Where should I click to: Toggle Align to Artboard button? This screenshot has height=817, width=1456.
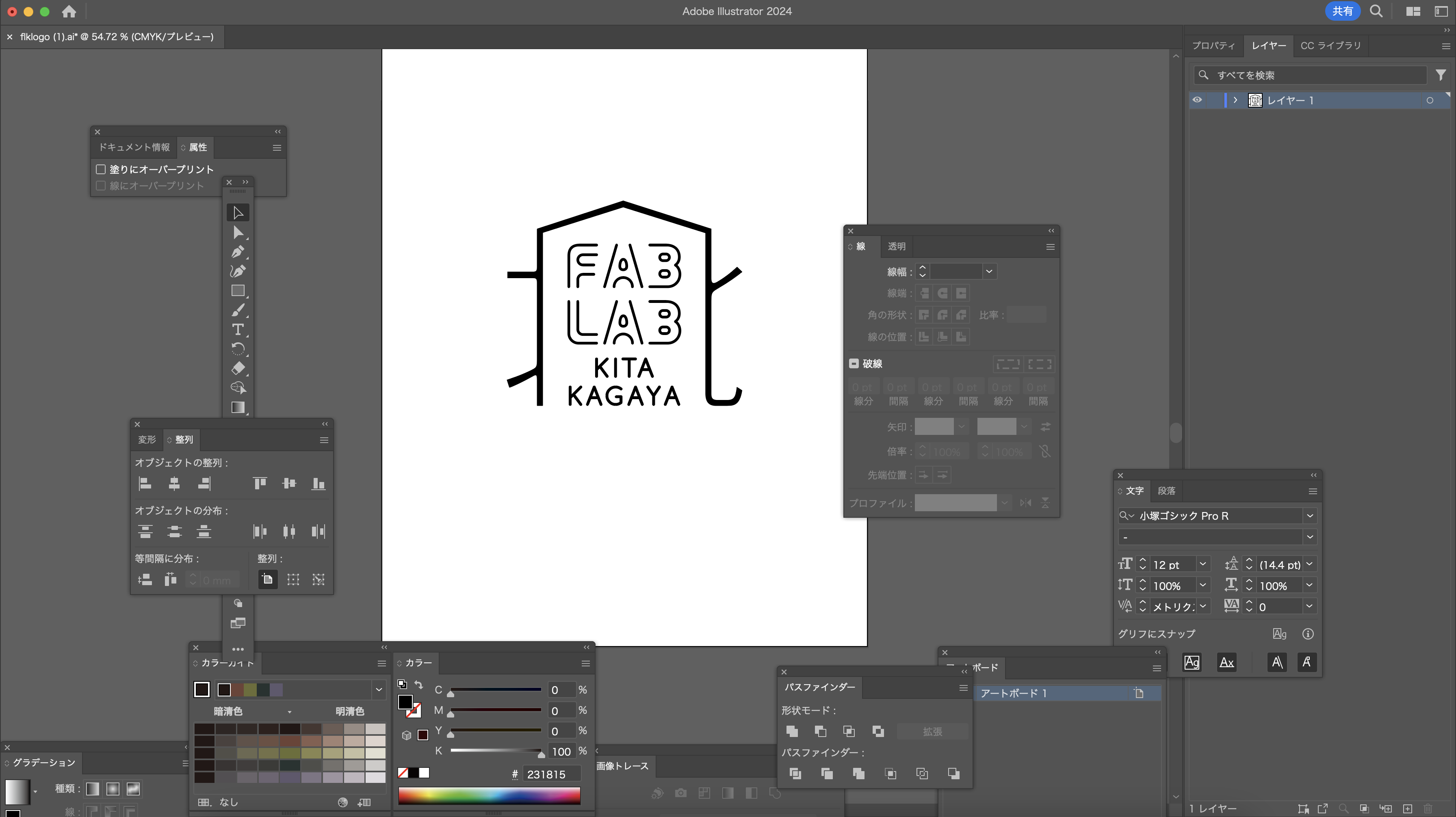(267, 579)
